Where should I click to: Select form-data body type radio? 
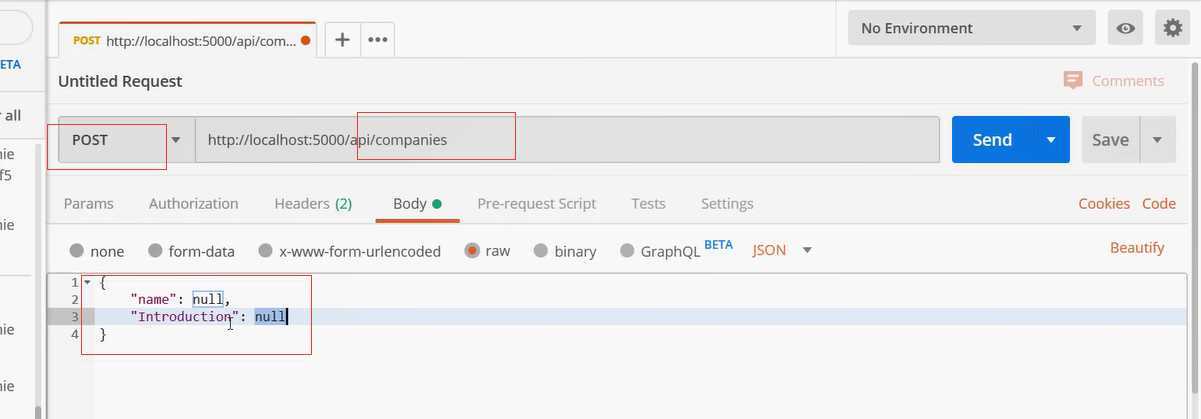coord(155,251)
